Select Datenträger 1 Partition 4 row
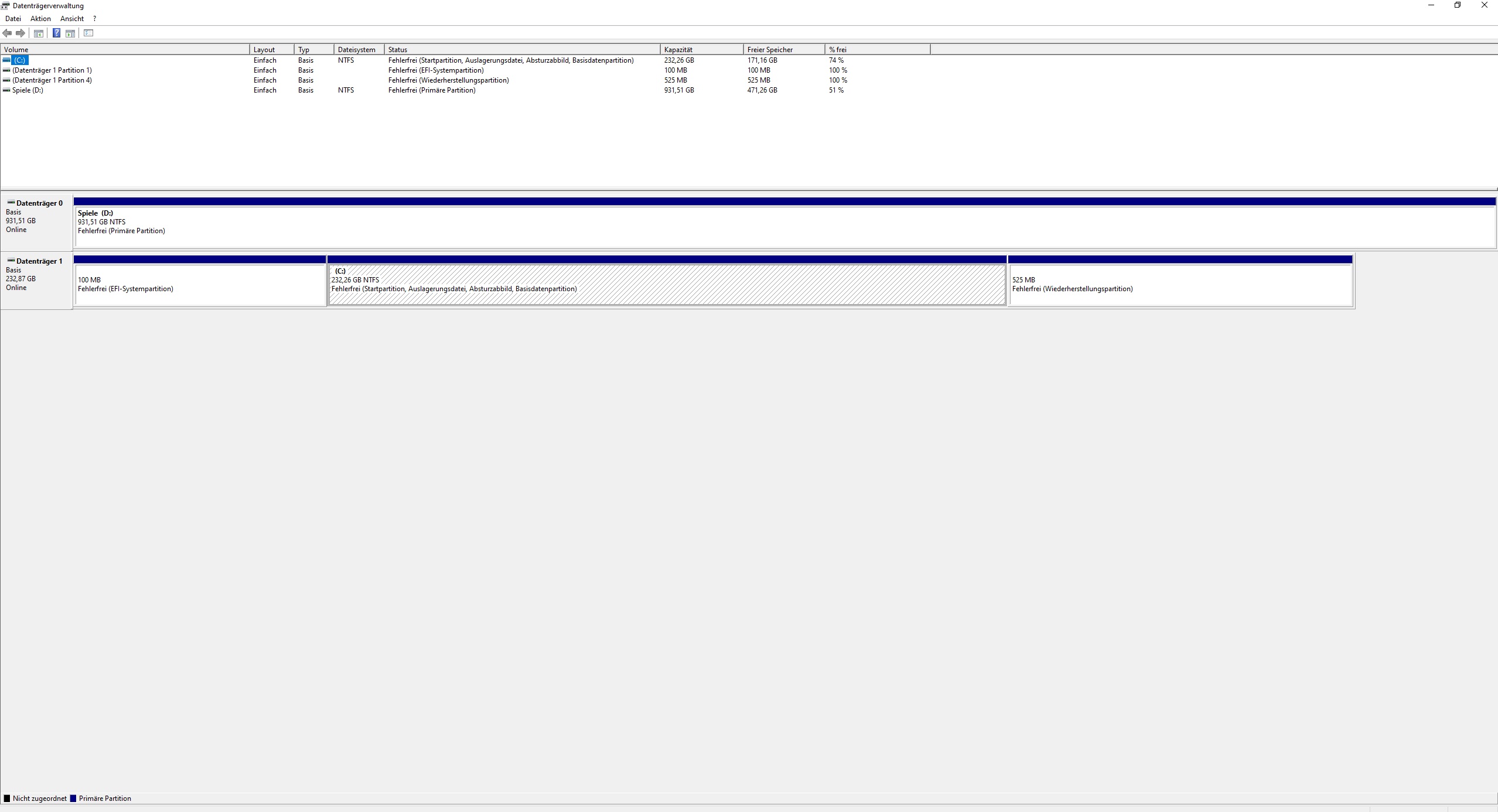The image size is (1498, 812). click(x=52, y=80)
